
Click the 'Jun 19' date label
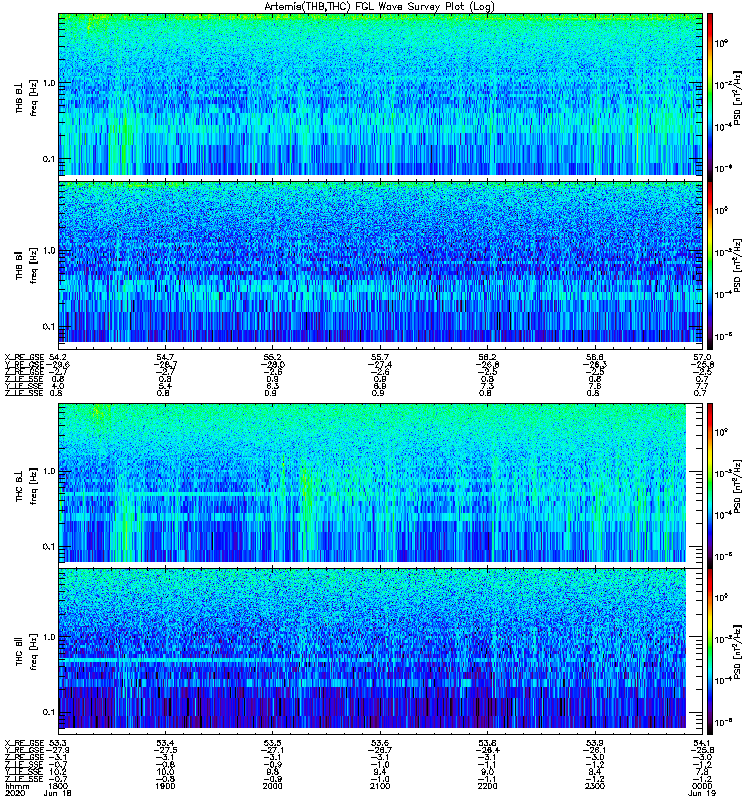(x=702, y=793)
